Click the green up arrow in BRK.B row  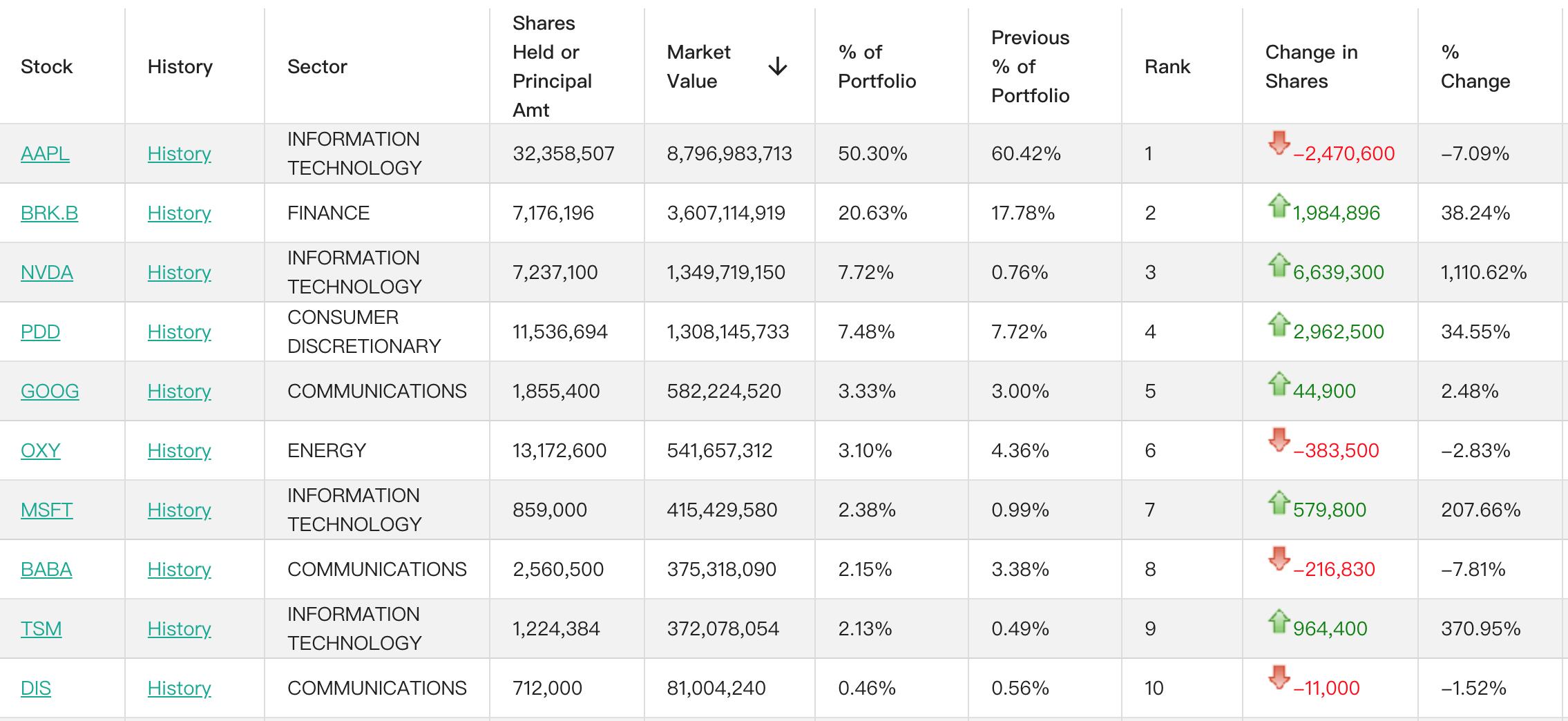tap(1279, 205)
